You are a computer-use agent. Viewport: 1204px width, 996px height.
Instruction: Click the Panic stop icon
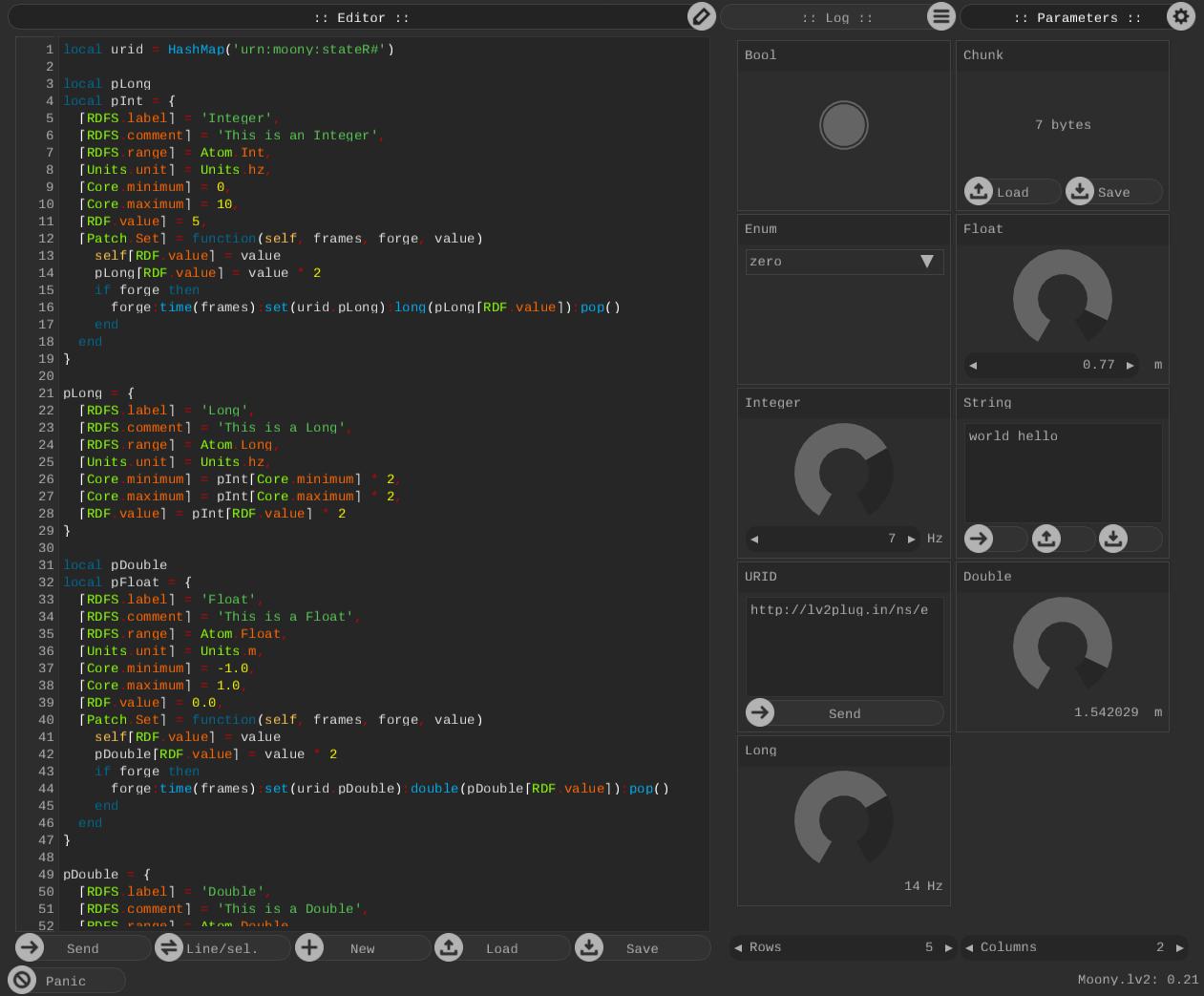tap(22, 980)
